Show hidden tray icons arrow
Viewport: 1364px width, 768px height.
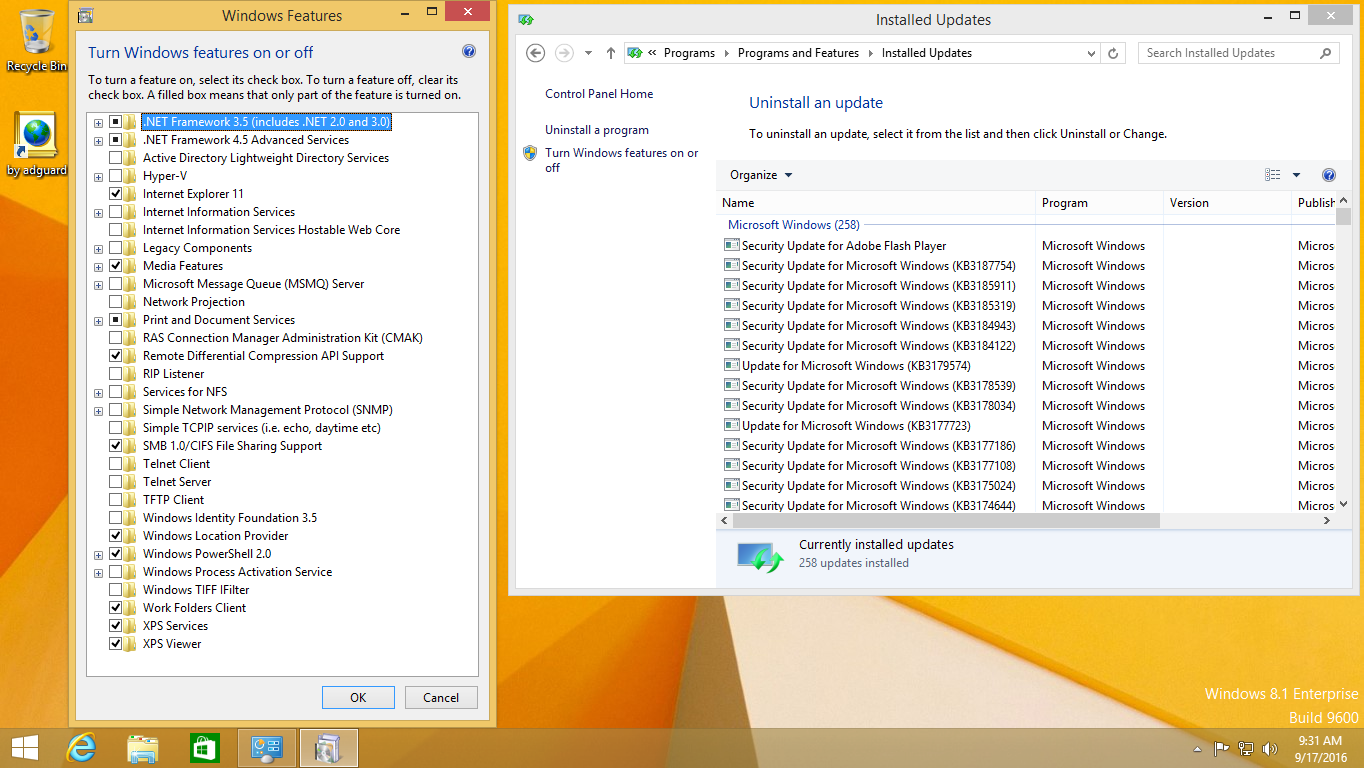[x=1198, y=748]
